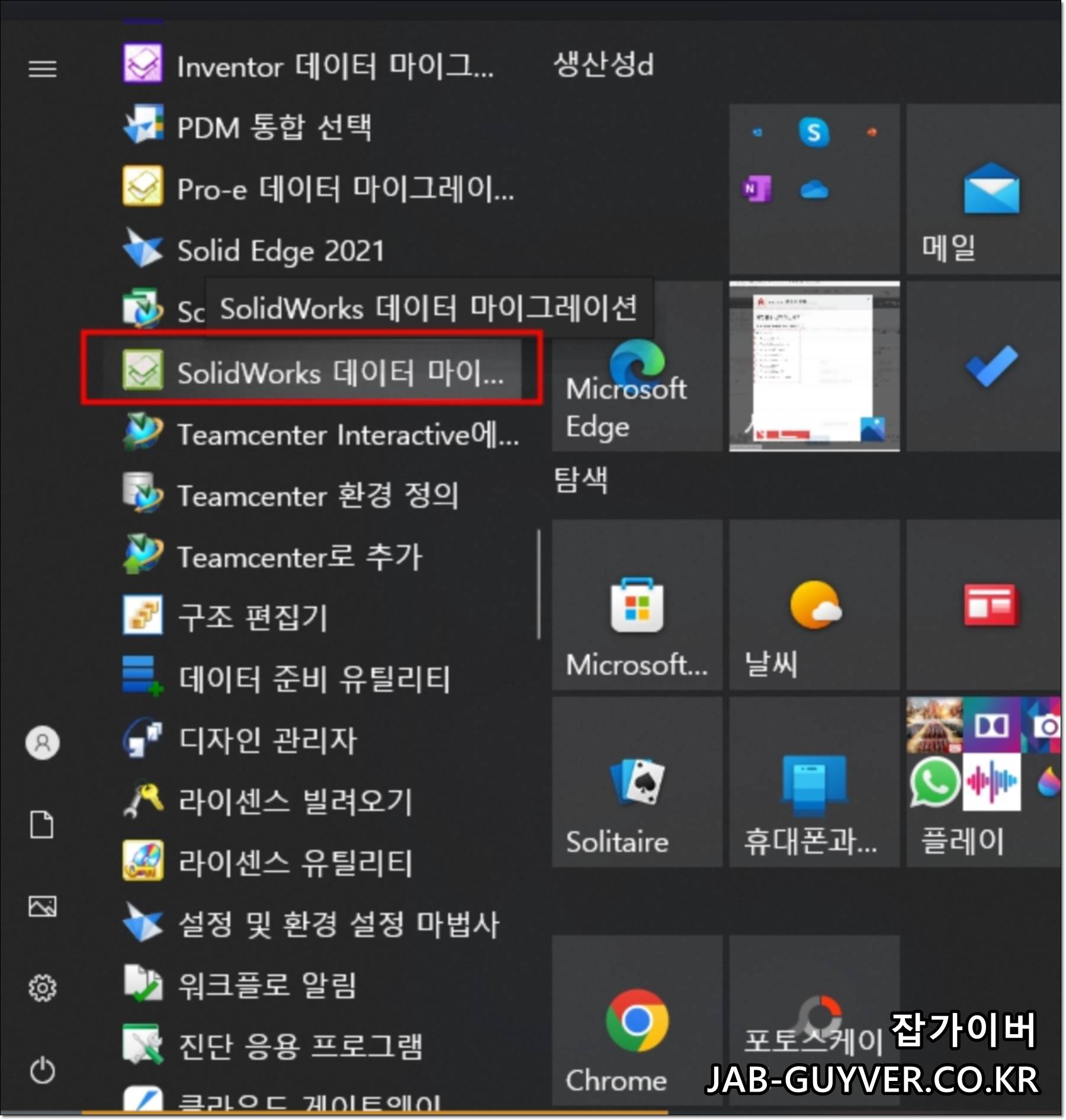
Task: Open 데이터 준비 유틸리티 icon
Action: point(142,677)
